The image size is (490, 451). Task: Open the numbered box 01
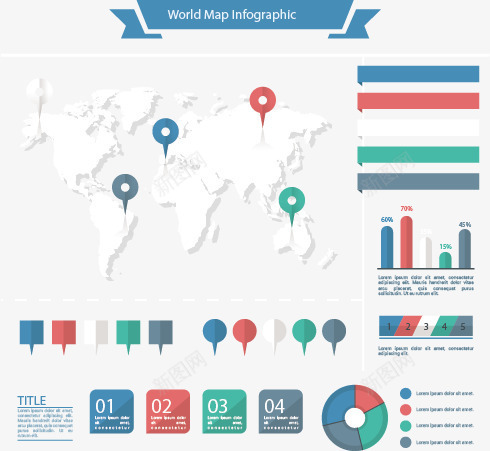tap(112, 411)
